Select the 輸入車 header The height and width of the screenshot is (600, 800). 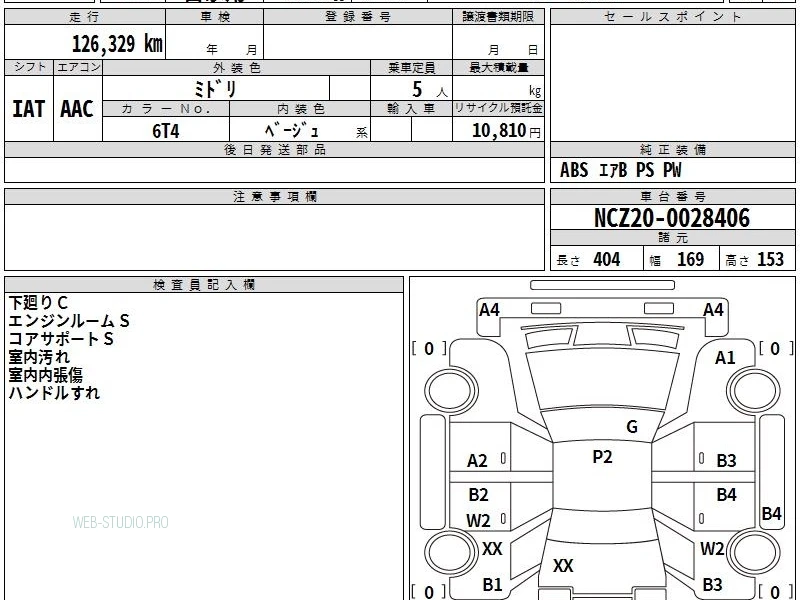(411, 109)
